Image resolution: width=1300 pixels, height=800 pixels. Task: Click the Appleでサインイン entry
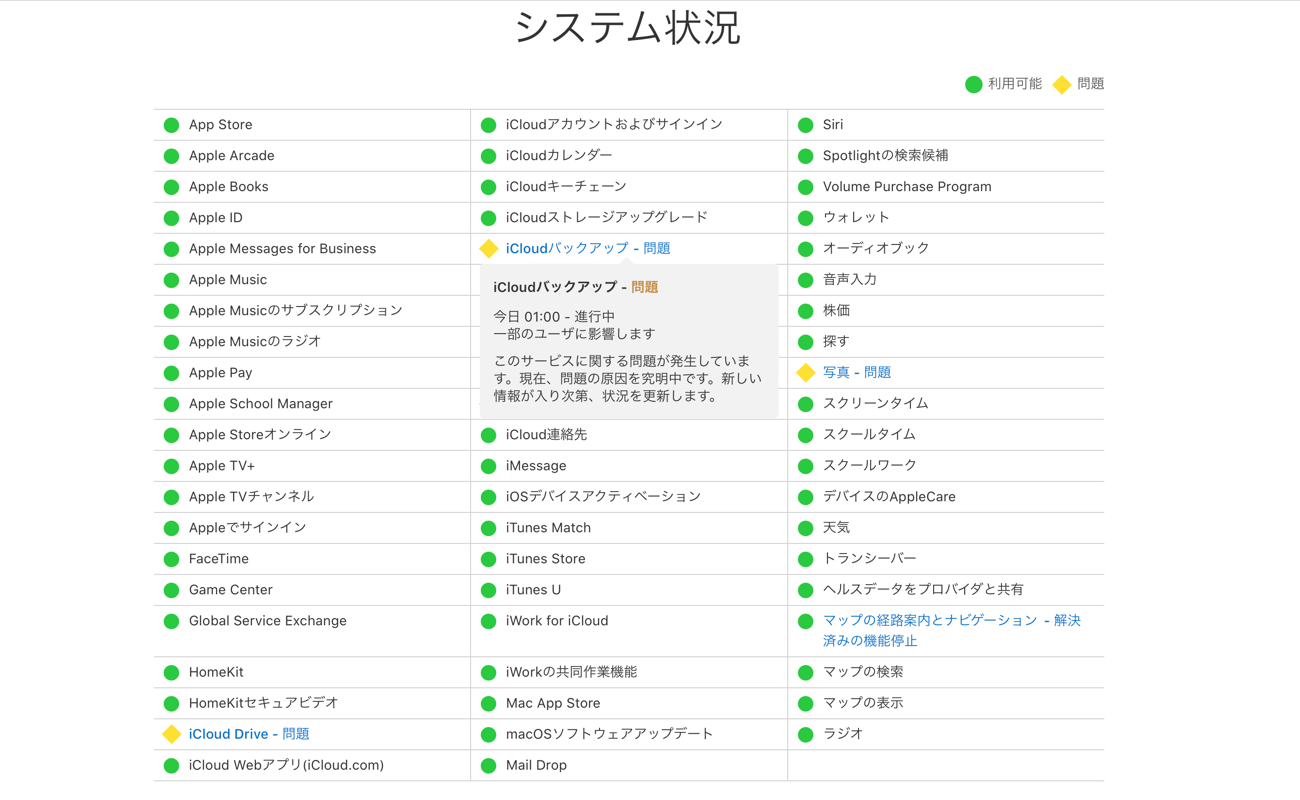pos(248,528)
